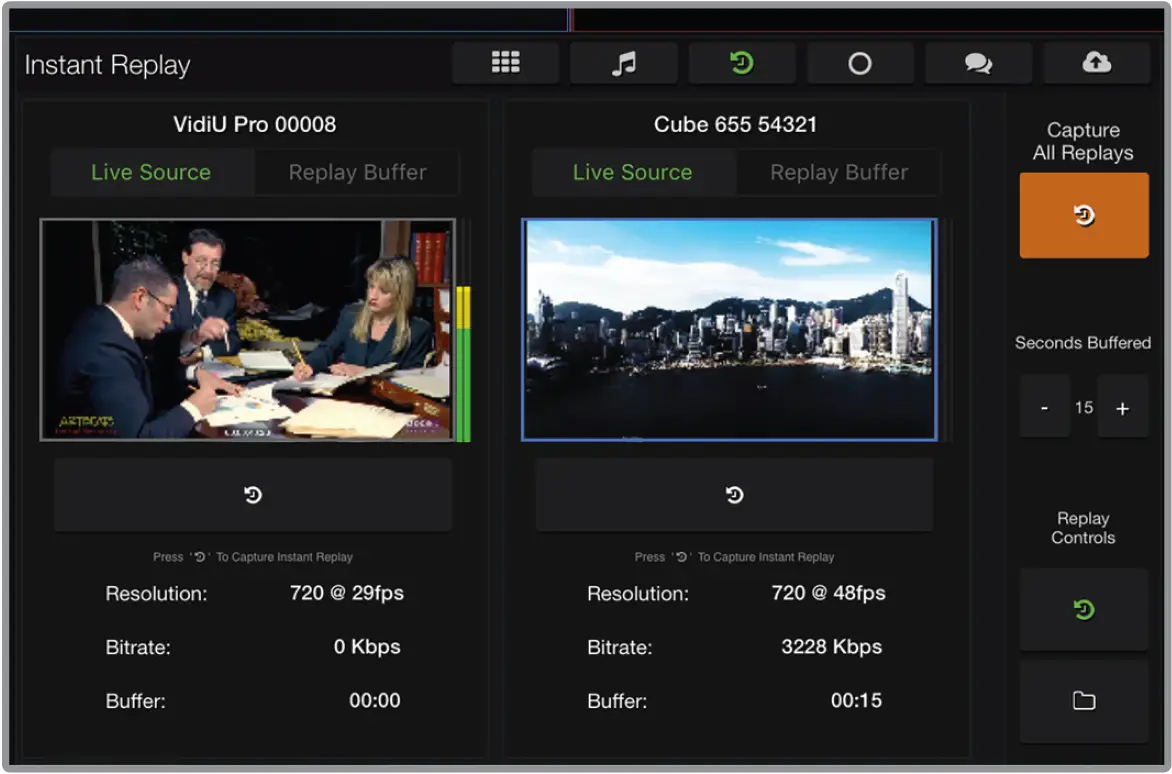Viewport: 1172px width, 774px height.
Task: Click the Seconds Buffered label
Action: (x=1083, y=343)
